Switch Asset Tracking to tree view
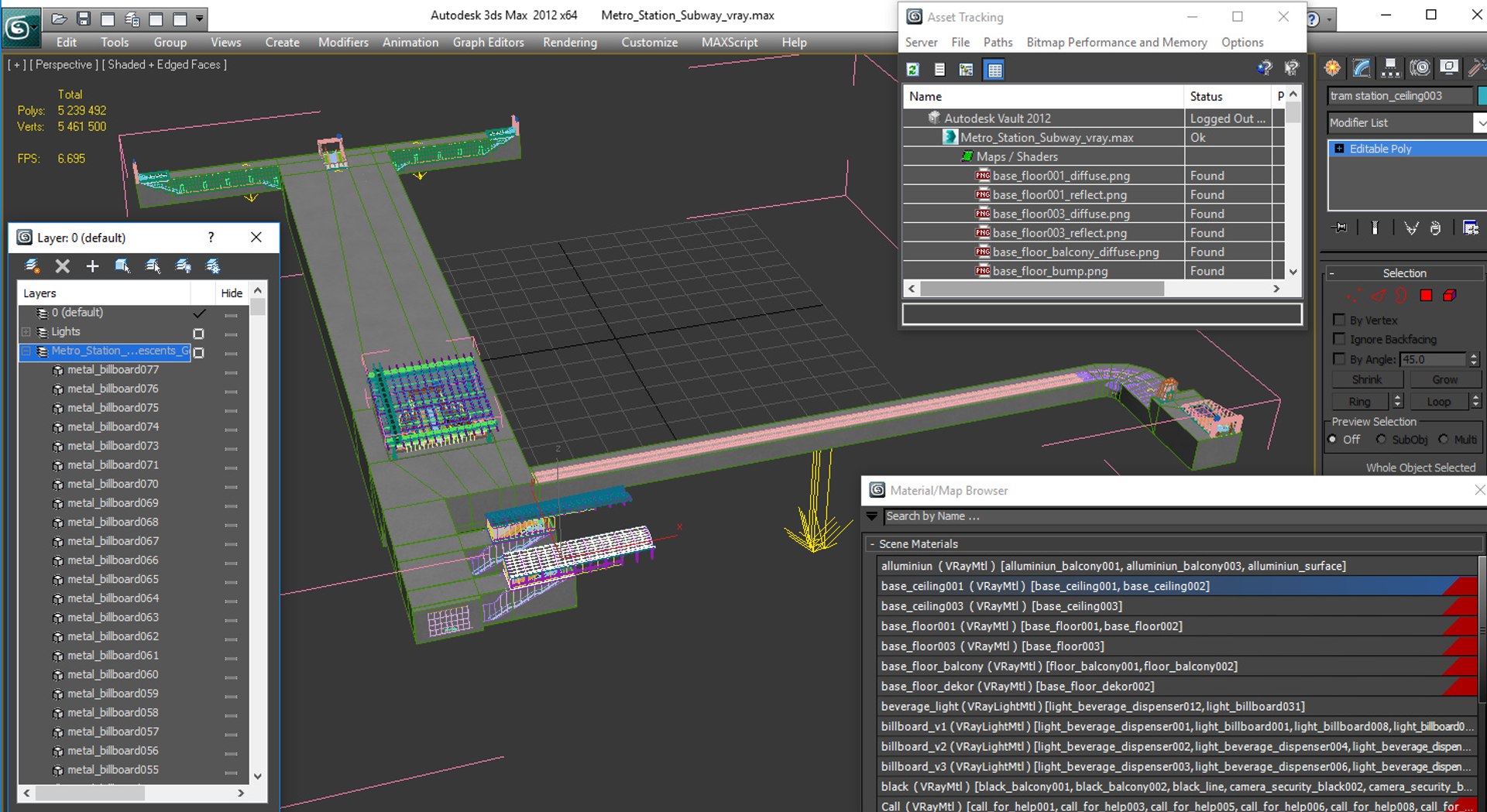The image size is (1487, 812). tap(966, 70)
